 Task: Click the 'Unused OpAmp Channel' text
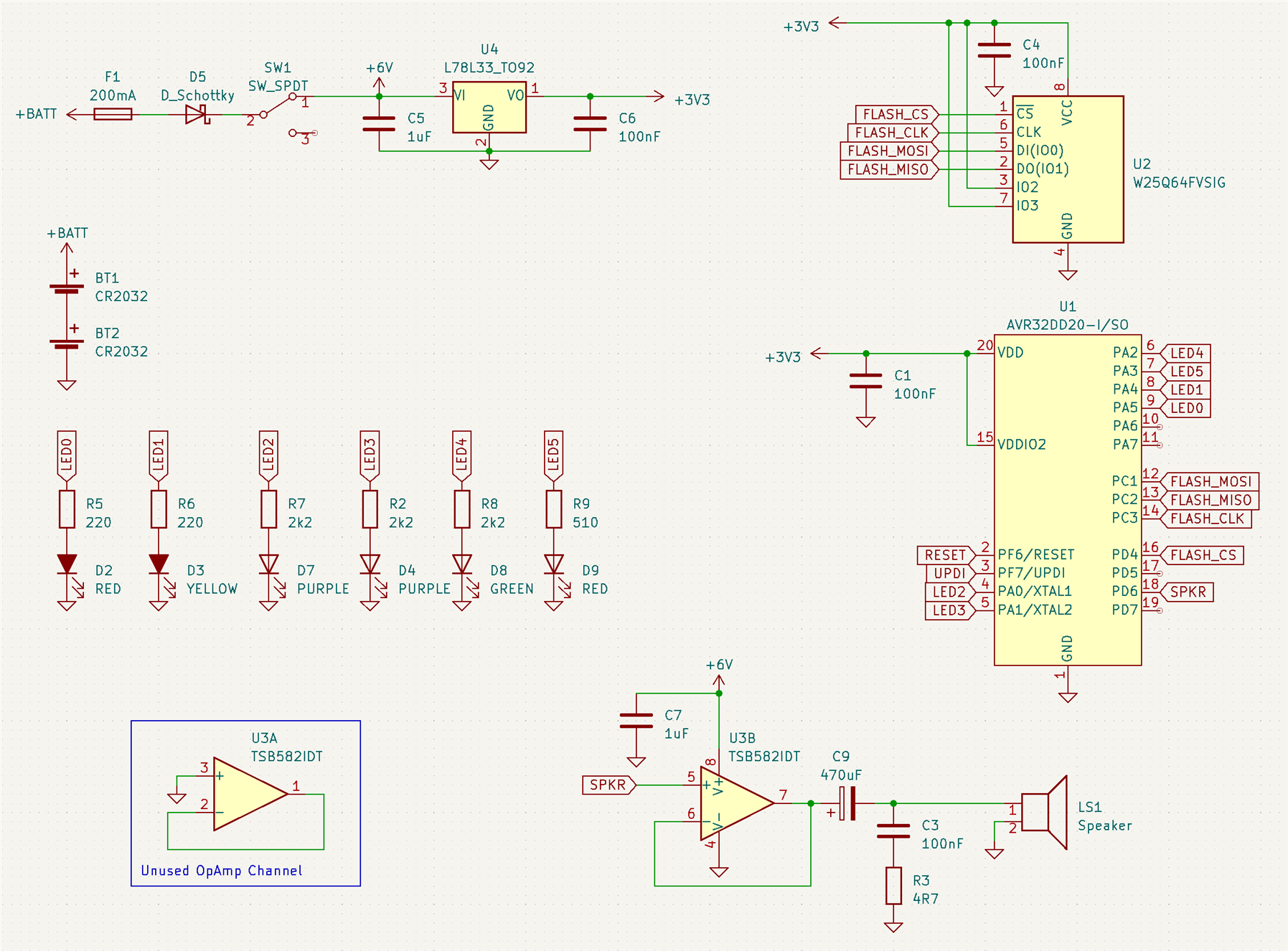222,871
